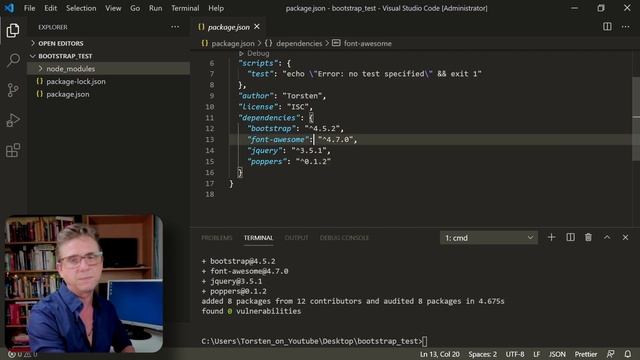Open the Terminal menu

click(185, 8)
